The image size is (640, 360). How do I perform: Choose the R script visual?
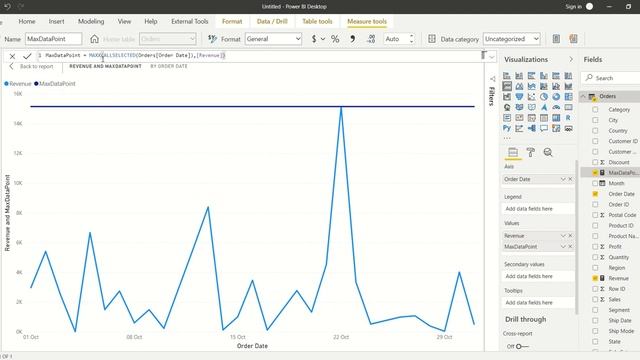568,118
